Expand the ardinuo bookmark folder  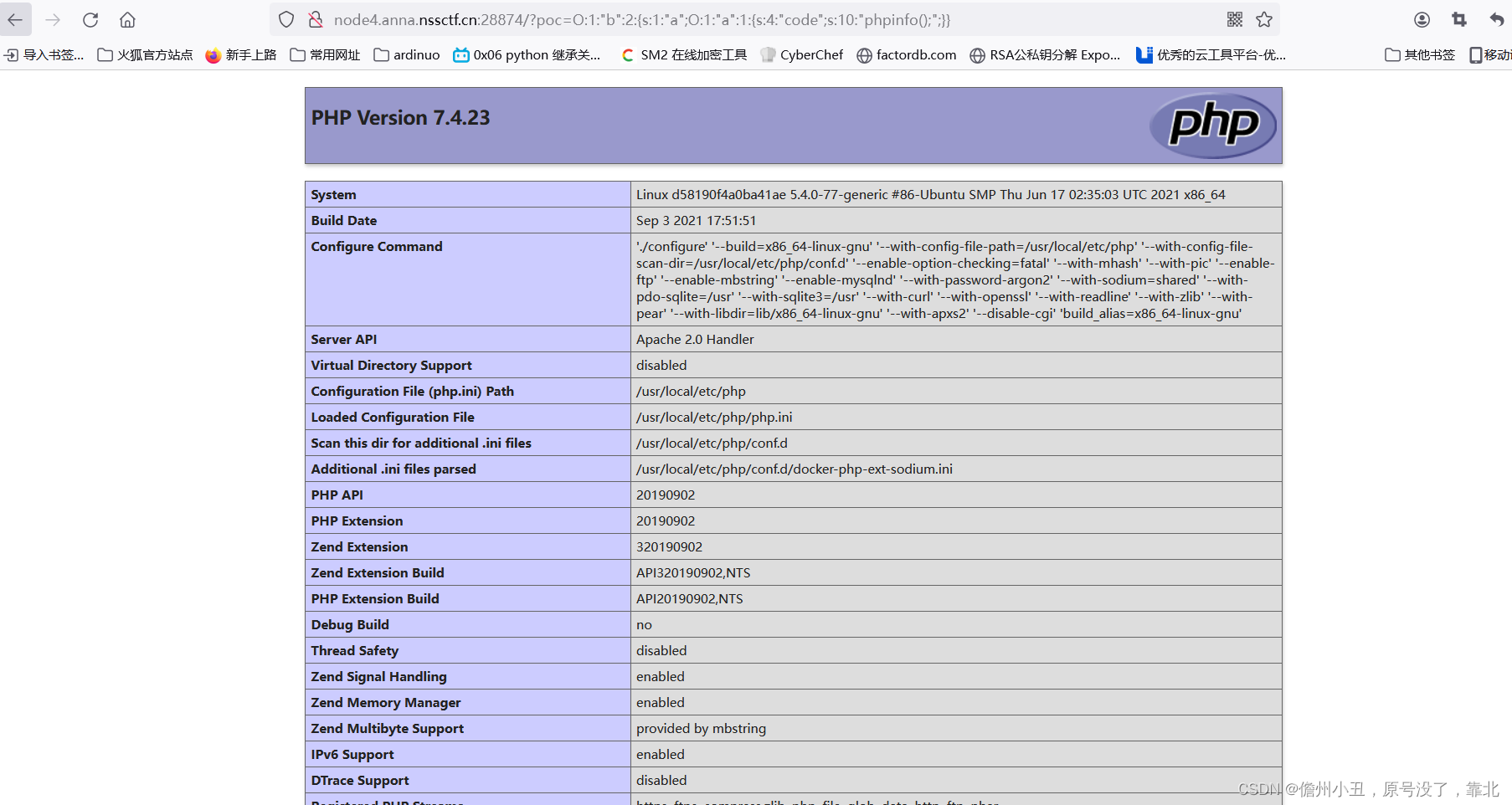point(407,54)
